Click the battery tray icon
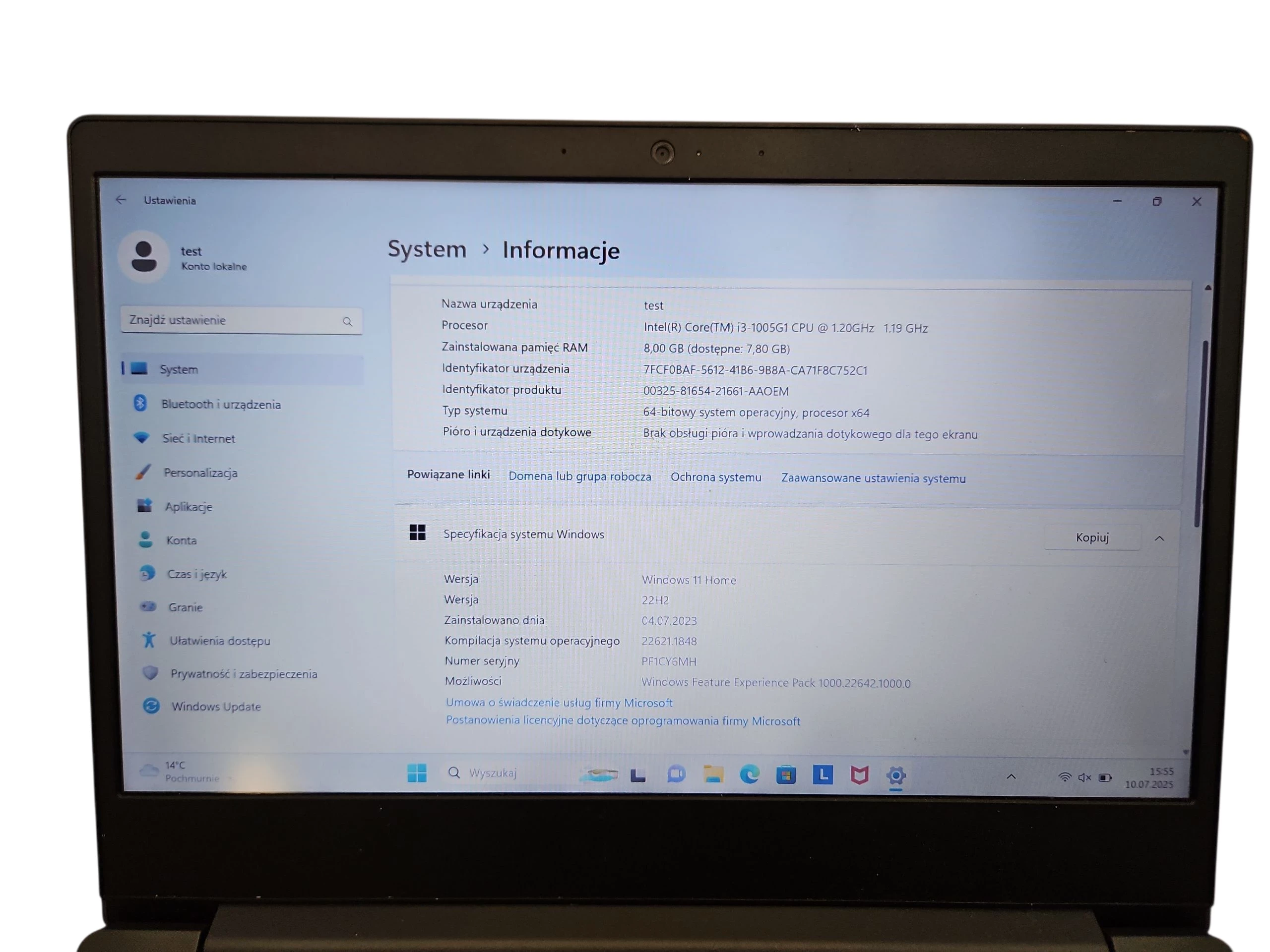1270x952 pixels. [x=1105, y=778]
